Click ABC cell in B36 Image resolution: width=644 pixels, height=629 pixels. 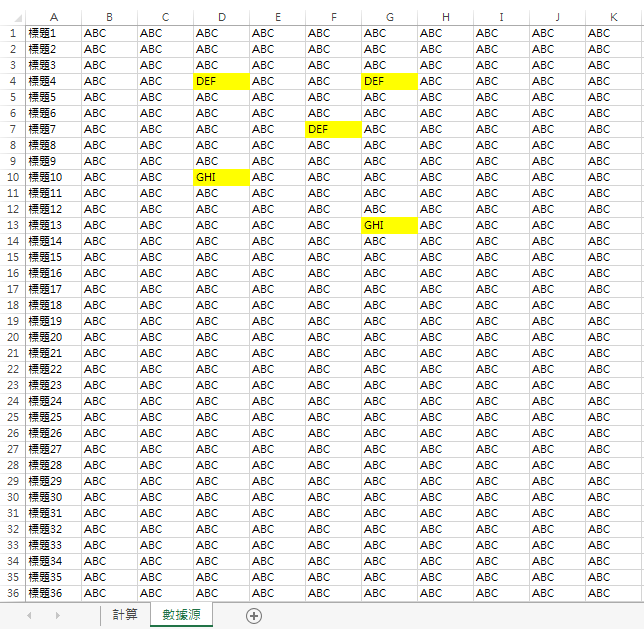pyautogui.click(x=109, y=593)
